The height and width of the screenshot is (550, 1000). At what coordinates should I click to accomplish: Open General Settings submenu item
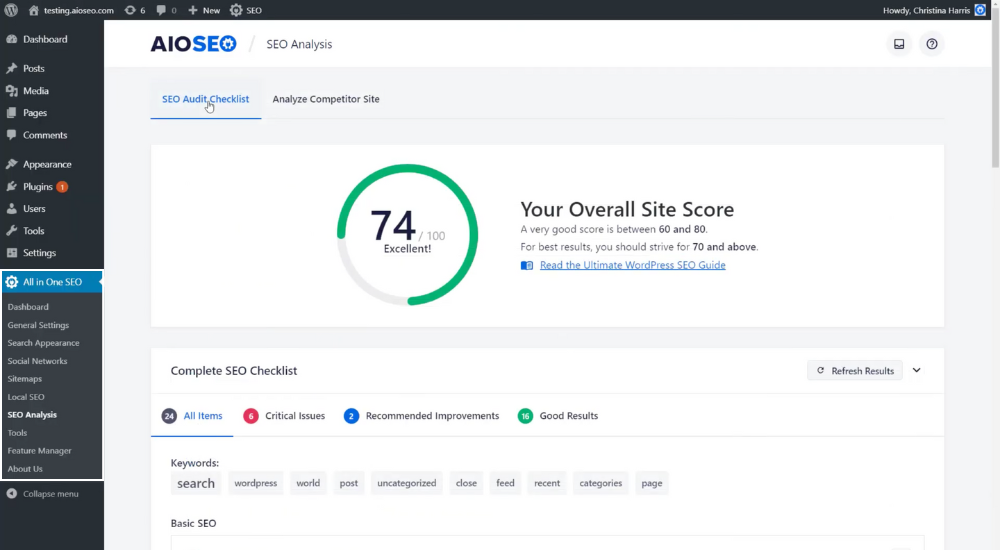[38, 325]
